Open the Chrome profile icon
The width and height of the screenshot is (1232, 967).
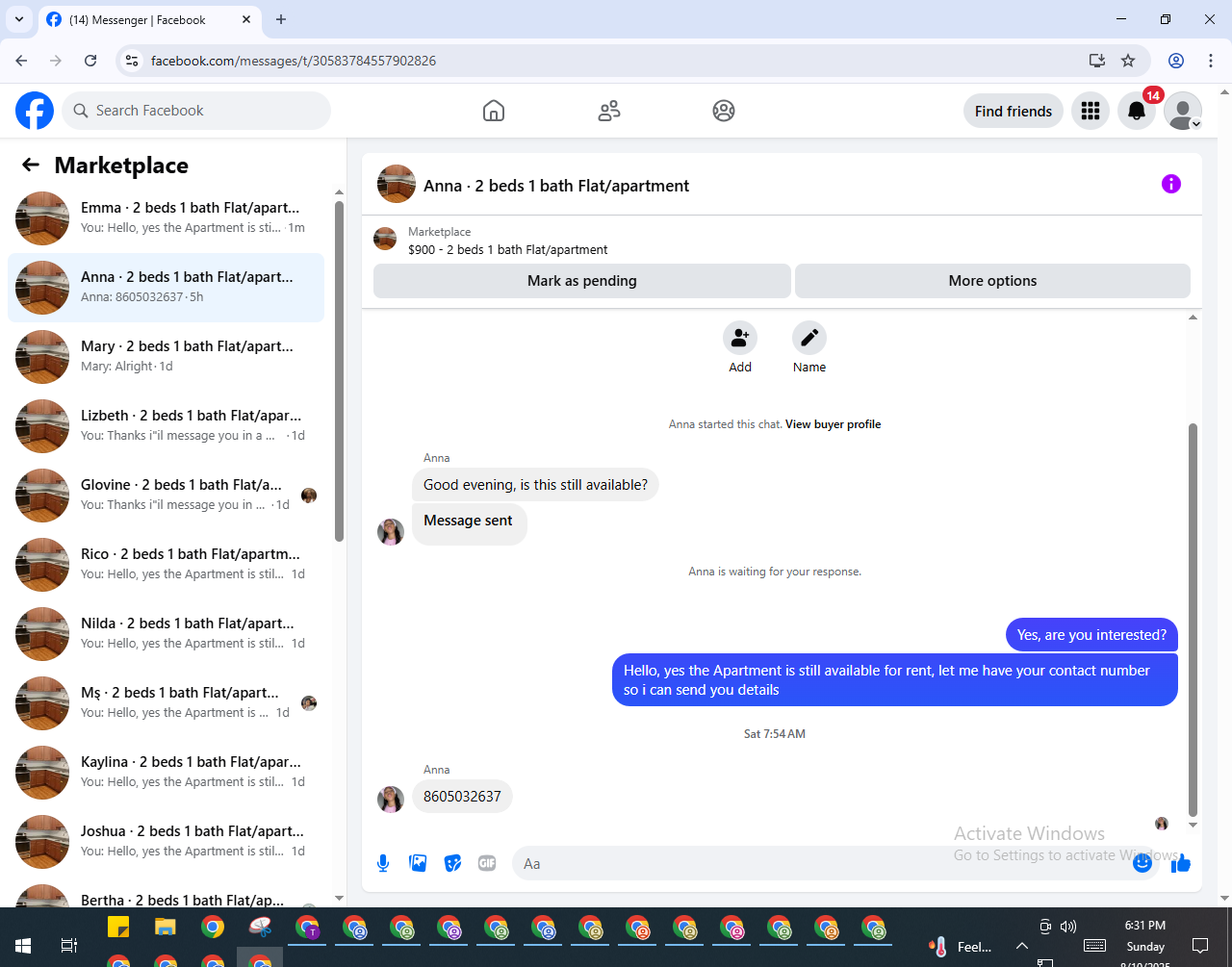(x=1176, y=61)
